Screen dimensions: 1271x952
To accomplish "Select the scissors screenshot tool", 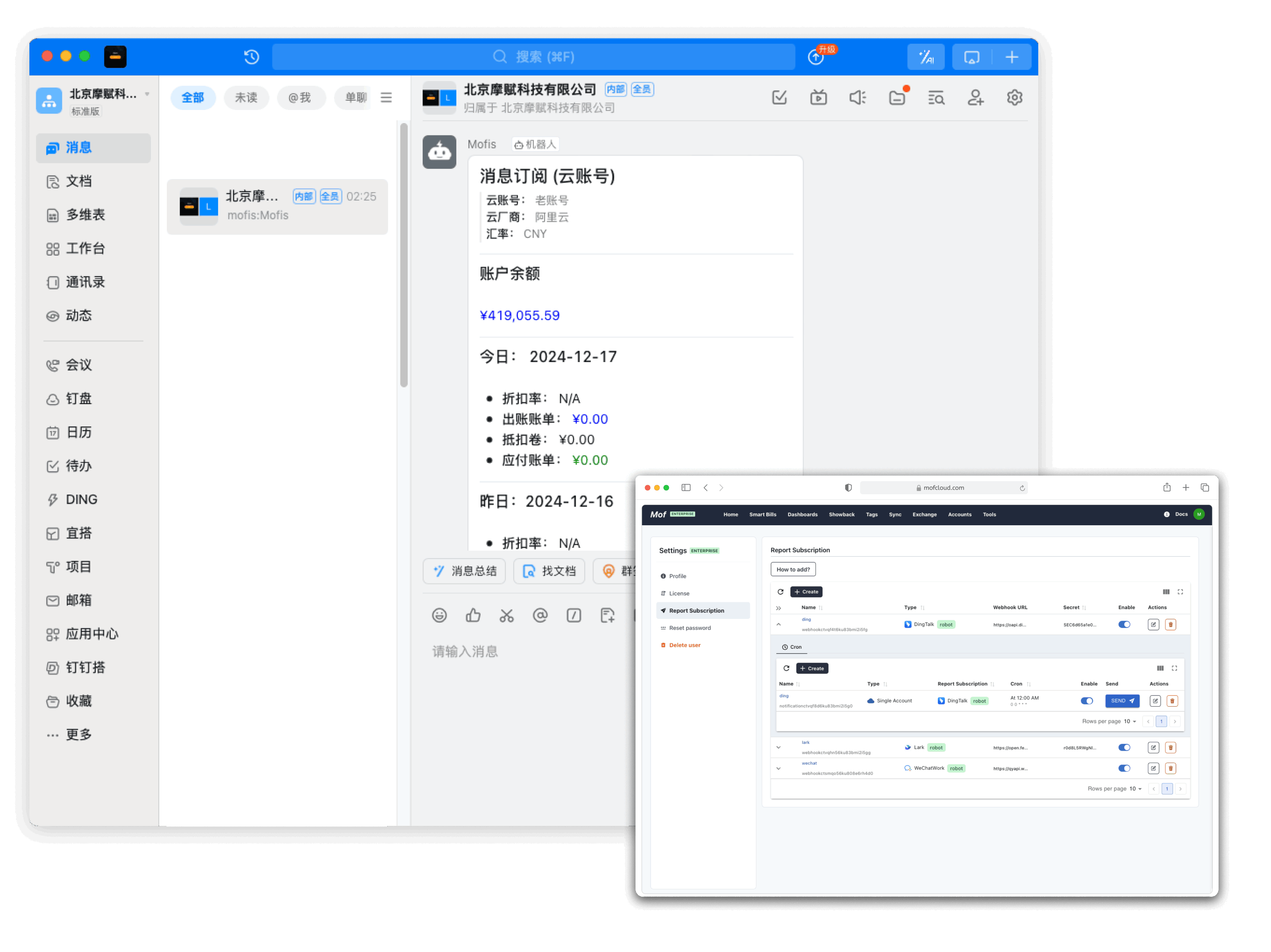I will 506,615.
